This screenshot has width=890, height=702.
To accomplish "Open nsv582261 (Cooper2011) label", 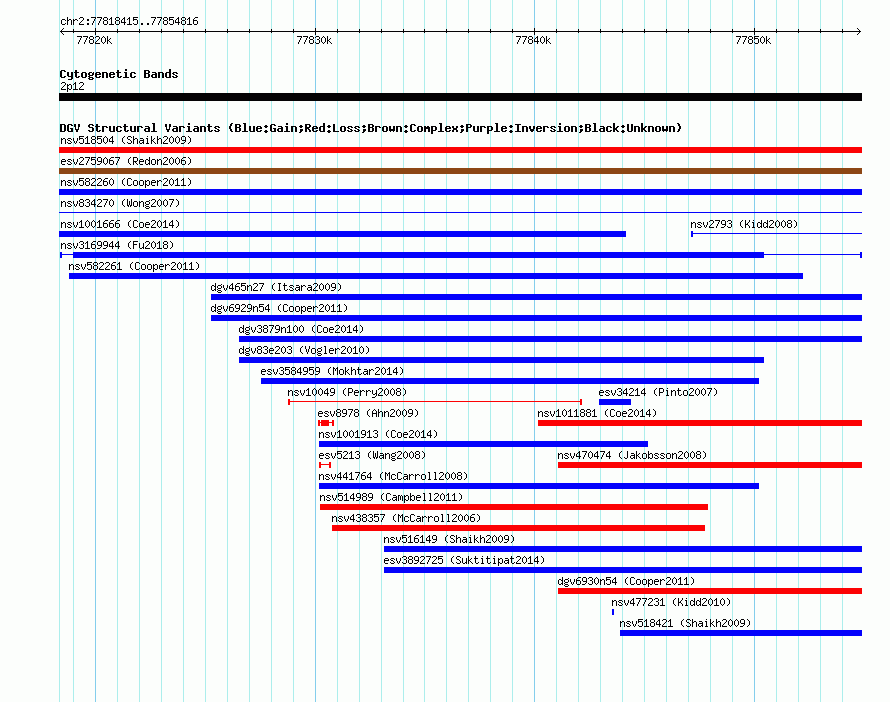I will pyautogui.click(x=134, y=266).
